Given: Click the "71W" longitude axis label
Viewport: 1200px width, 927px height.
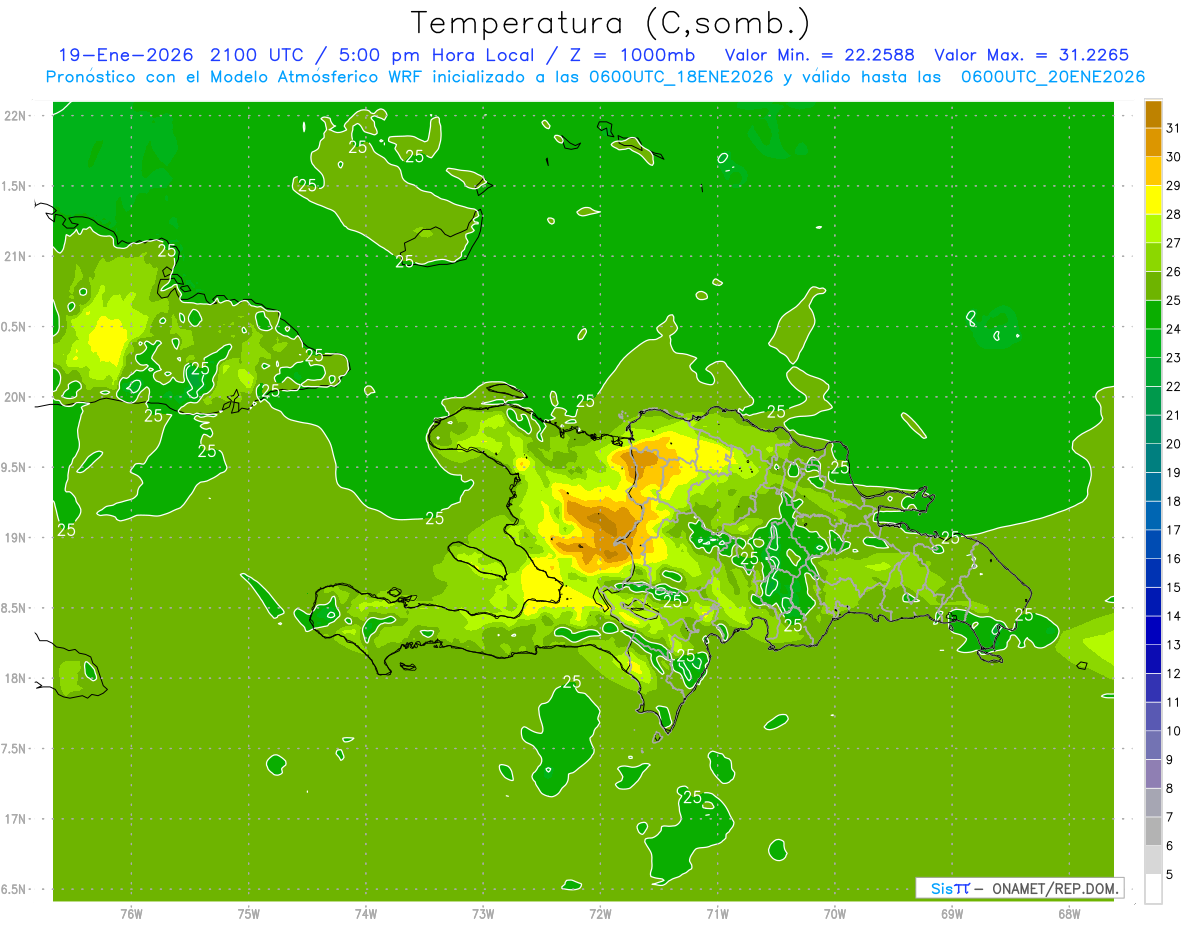Looking at the screenshot, I should click(717, 913).
